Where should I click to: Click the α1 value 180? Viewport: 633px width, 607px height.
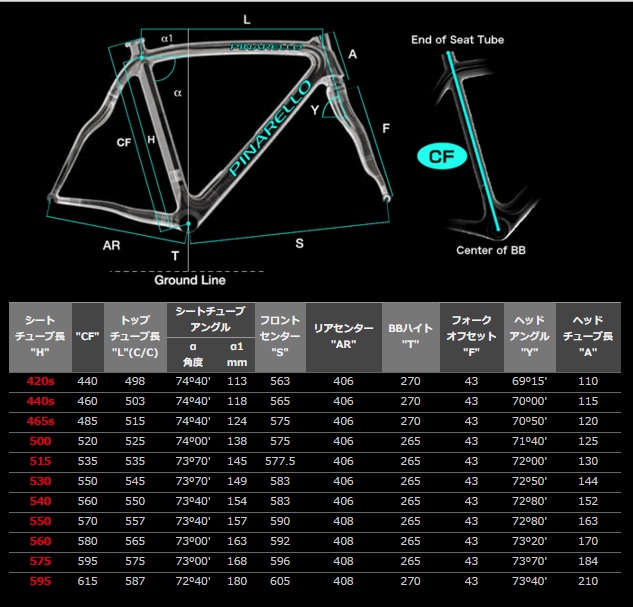click(237, 581)
